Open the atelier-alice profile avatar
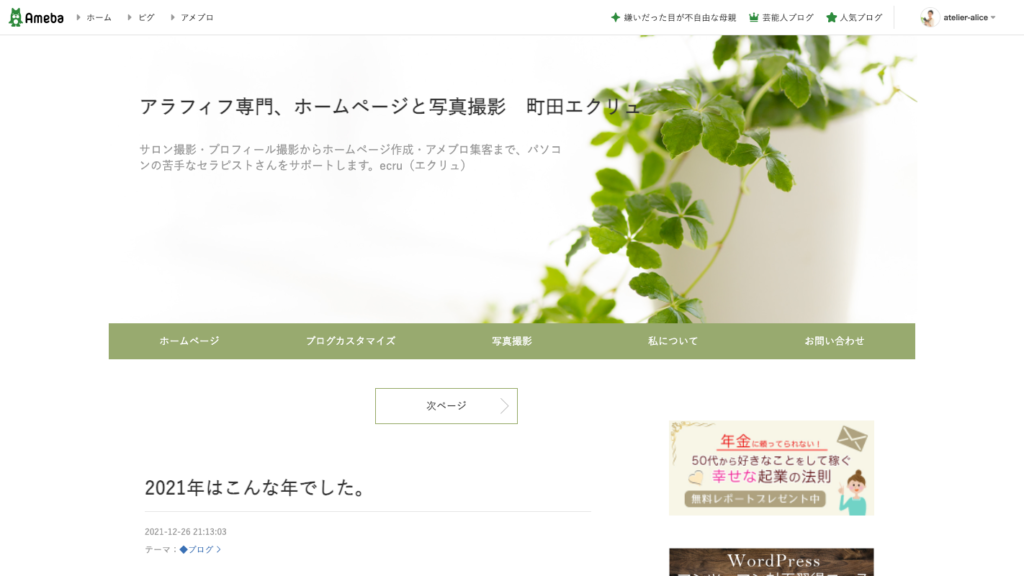The width and height of the screenshot is (1024, 576). (x=929, y=18)
